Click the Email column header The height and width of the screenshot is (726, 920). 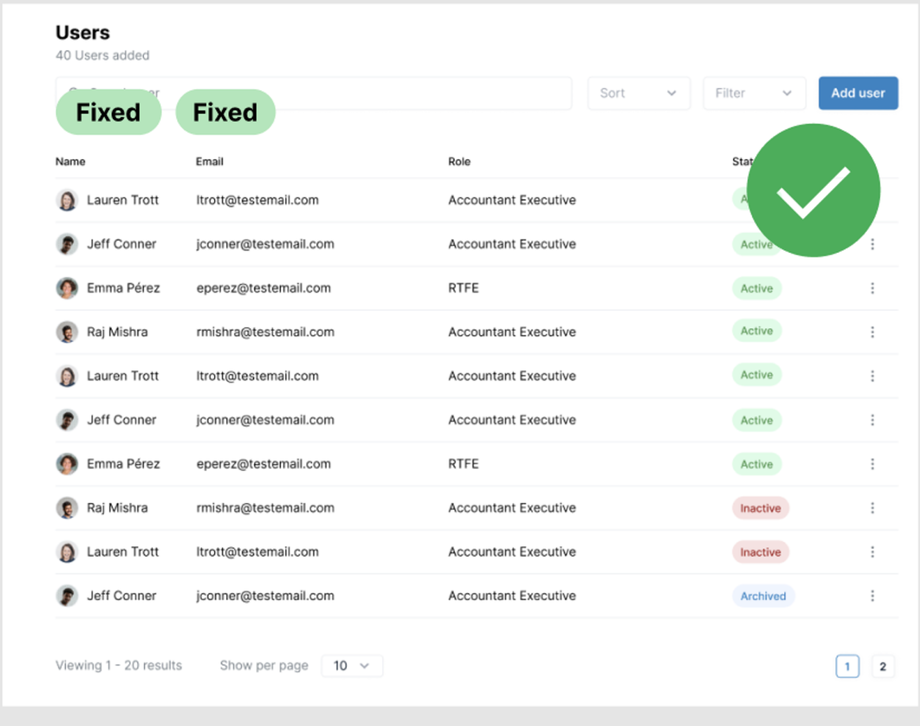coord(210,161)
